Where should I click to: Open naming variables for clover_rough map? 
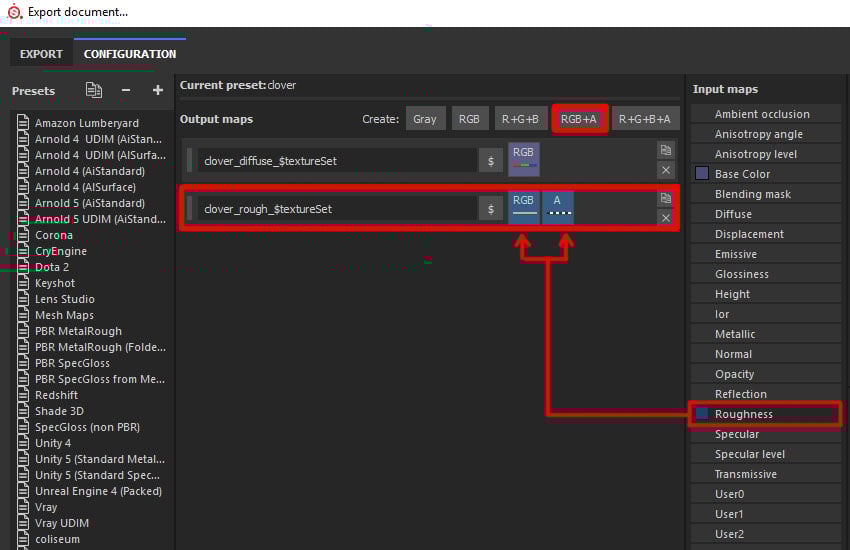click(x=491, y=209)
